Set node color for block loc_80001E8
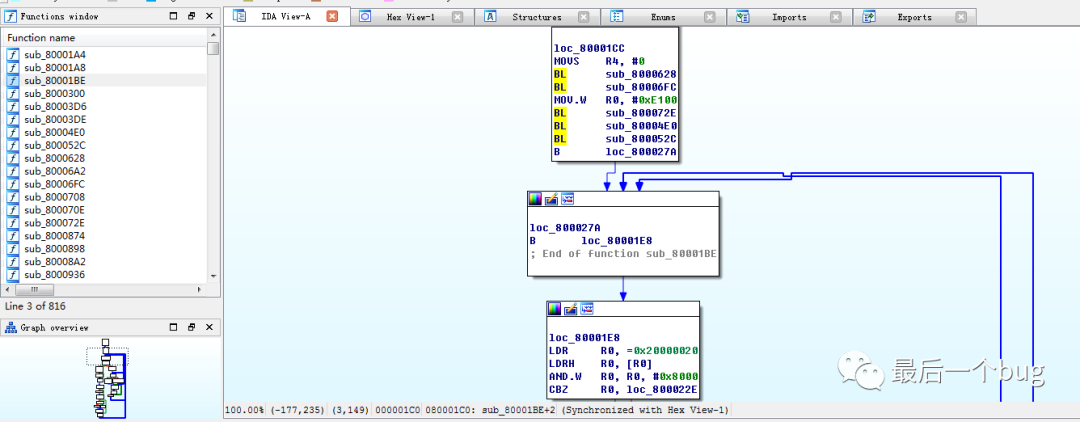1080x422 pixels. [x=554, y=308]
